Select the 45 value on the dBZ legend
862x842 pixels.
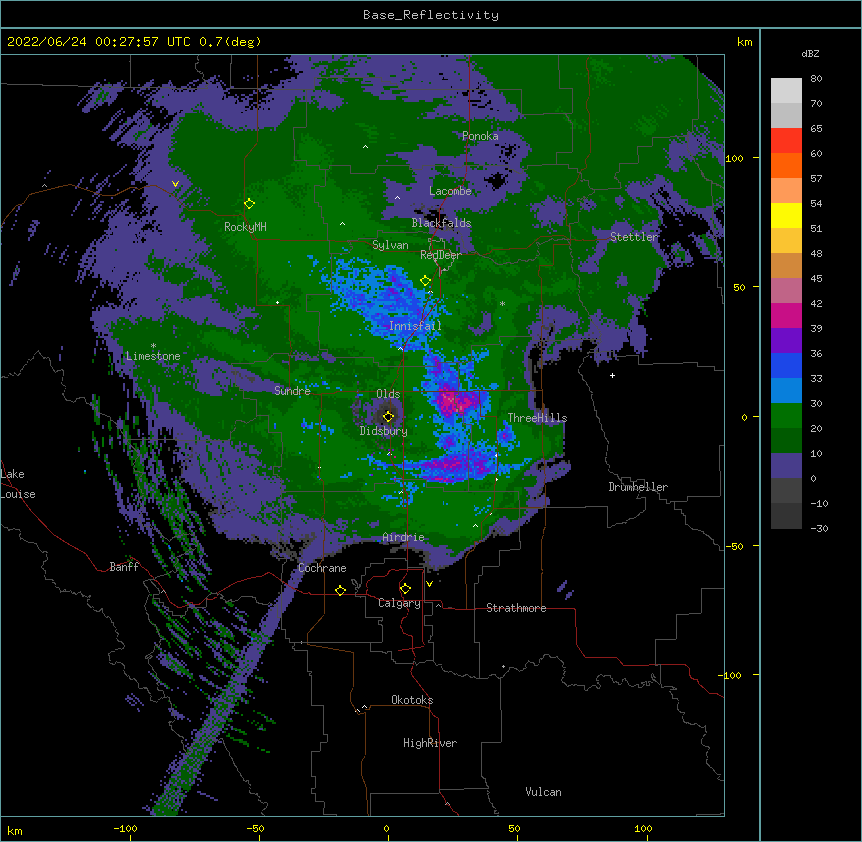[x=816, y=279]
